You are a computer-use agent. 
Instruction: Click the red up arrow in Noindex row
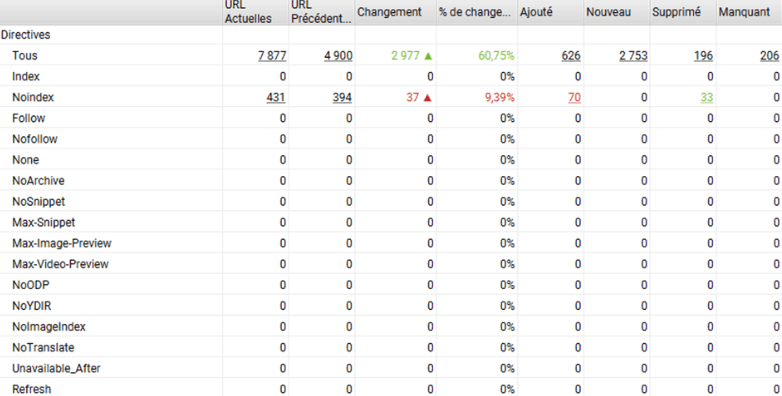click(427, 98)
